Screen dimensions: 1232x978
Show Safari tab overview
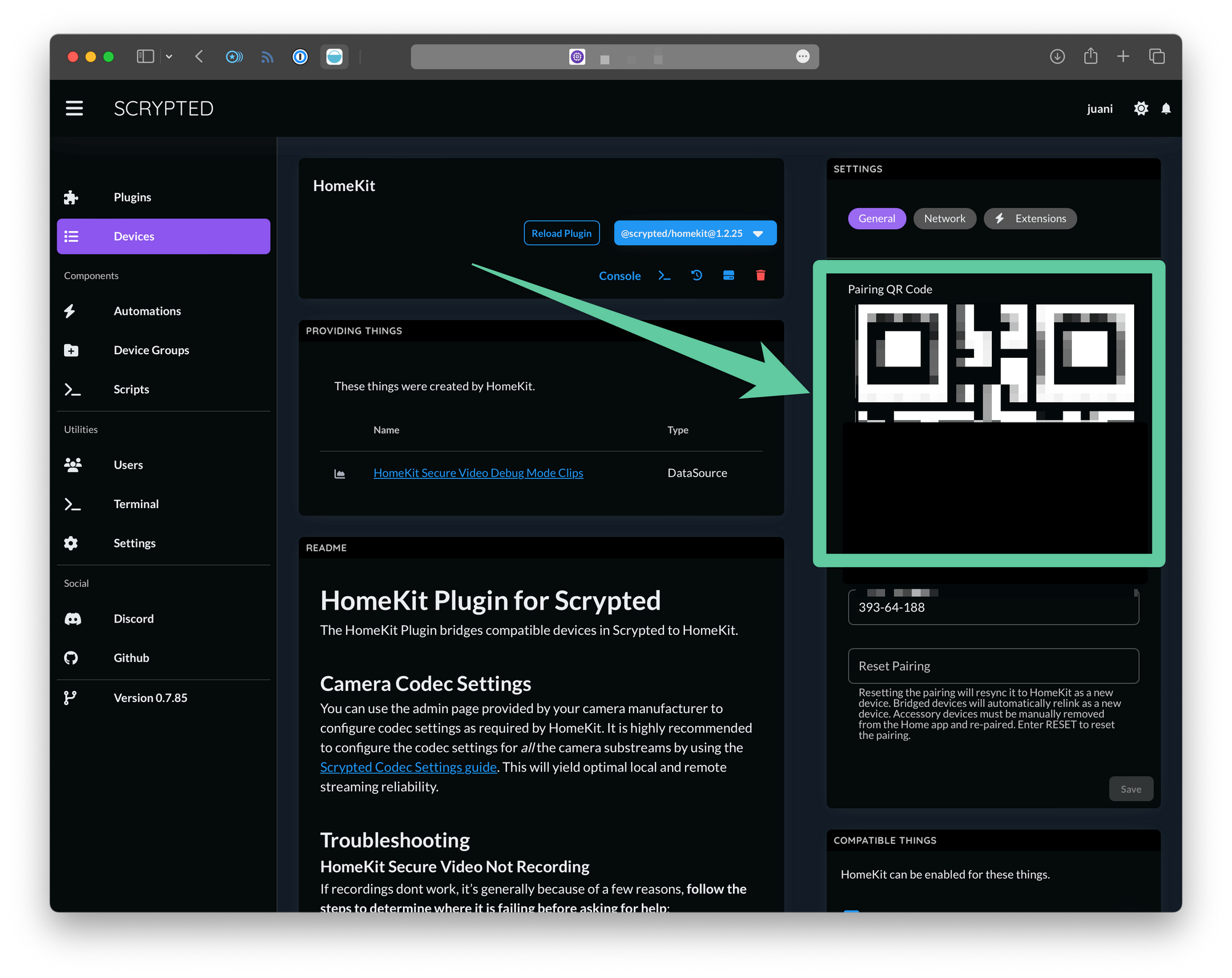click(1157, 57)
